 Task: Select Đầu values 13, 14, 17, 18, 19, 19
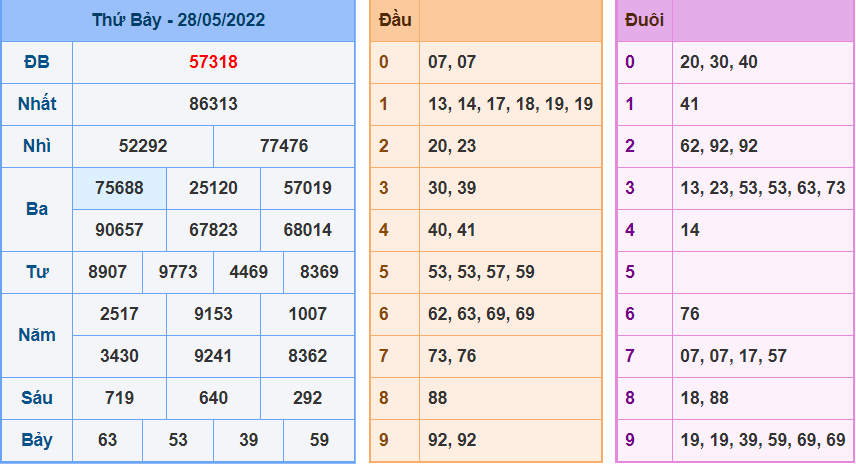click(510, 104)
